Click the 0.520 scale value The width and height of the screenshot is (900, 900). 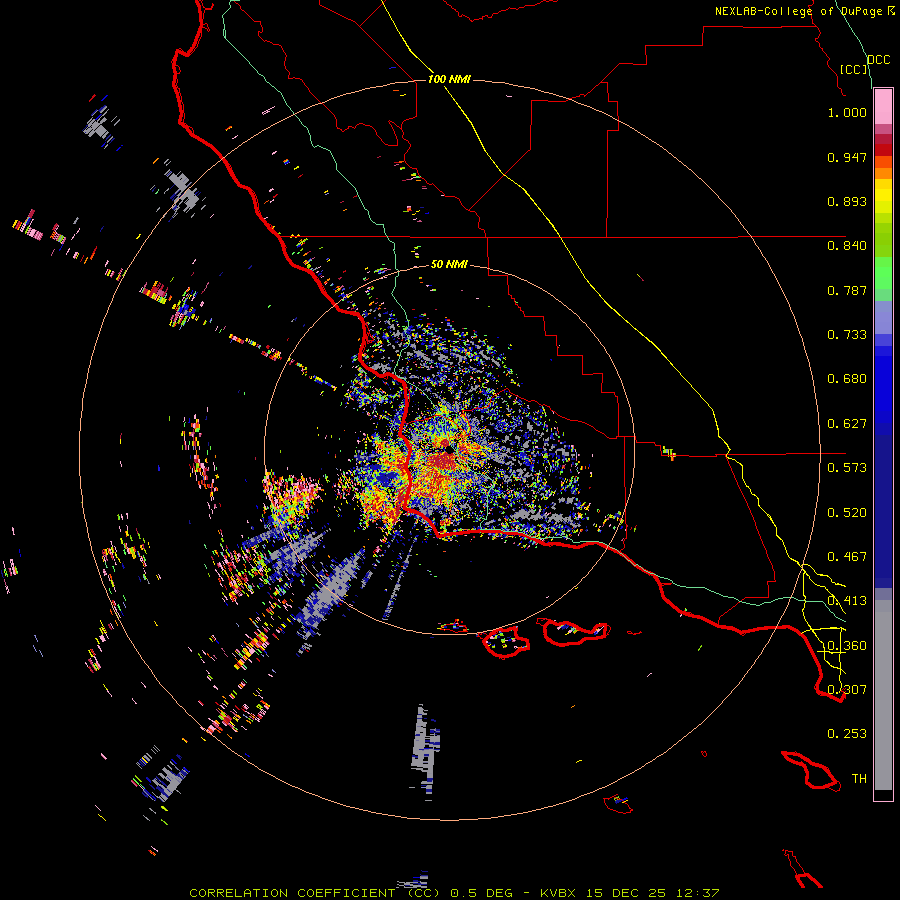tap(847, 513)
